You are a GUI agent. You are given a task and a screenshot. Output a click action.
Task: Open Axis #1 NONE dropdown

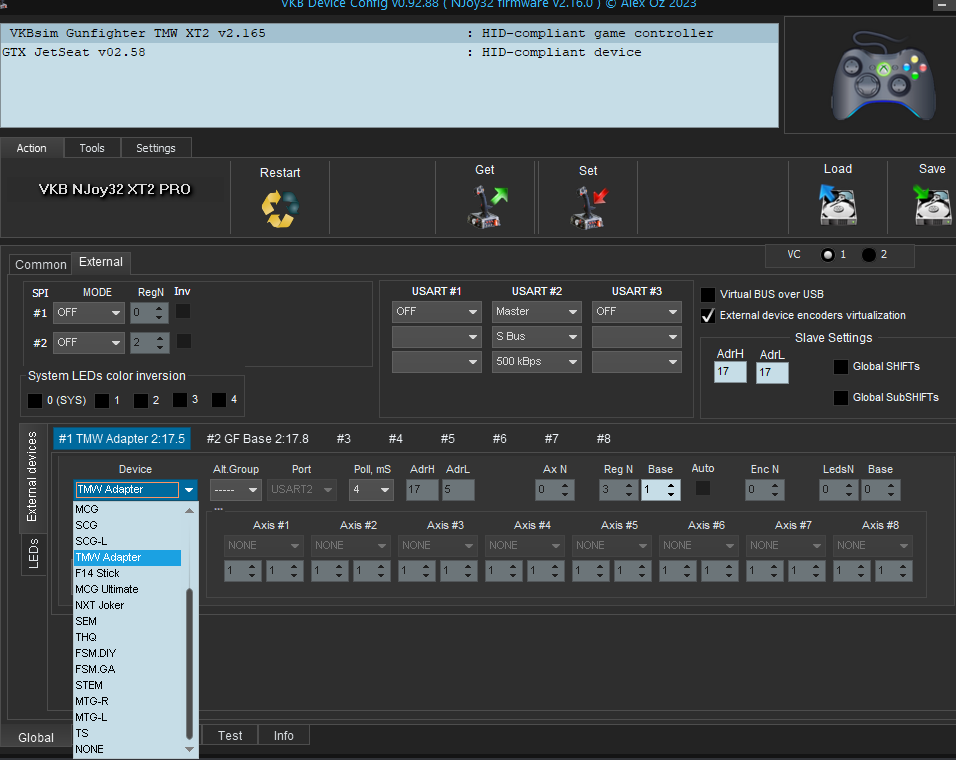(x=263, y=545)
